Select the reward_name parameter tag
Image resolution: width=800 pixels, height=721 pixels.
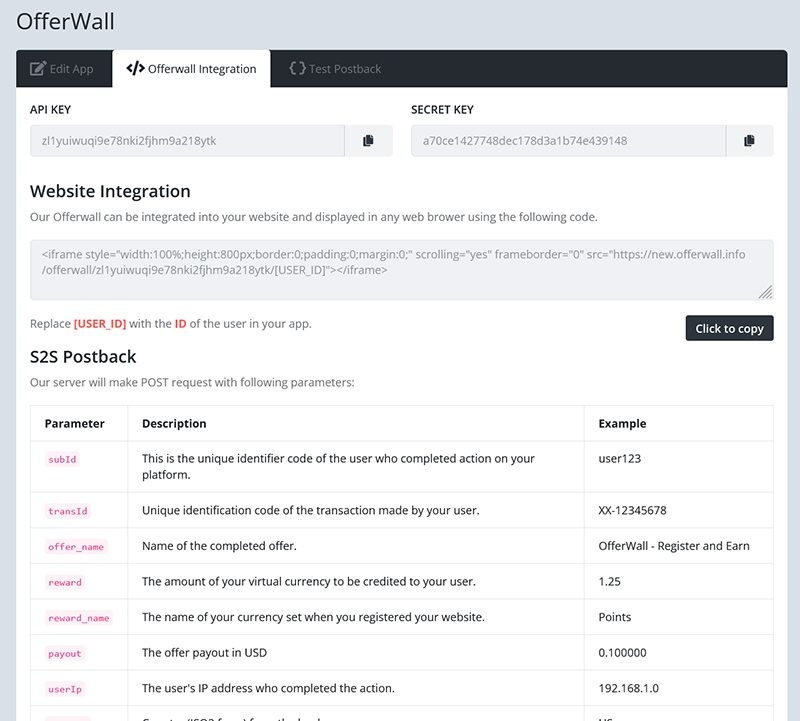(x=79, y=618)
